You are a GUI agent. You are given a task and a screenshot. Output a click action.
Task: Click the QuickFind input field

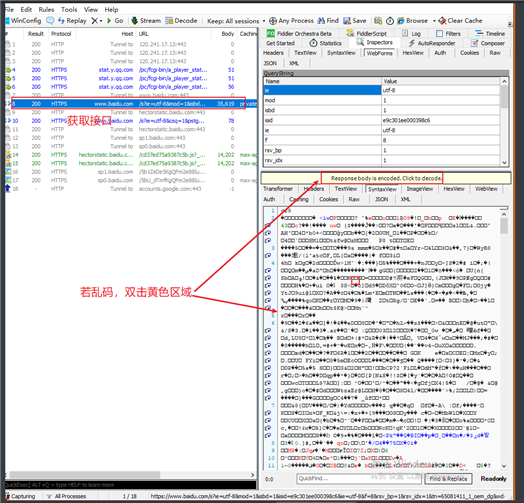(x=359, y=479)
